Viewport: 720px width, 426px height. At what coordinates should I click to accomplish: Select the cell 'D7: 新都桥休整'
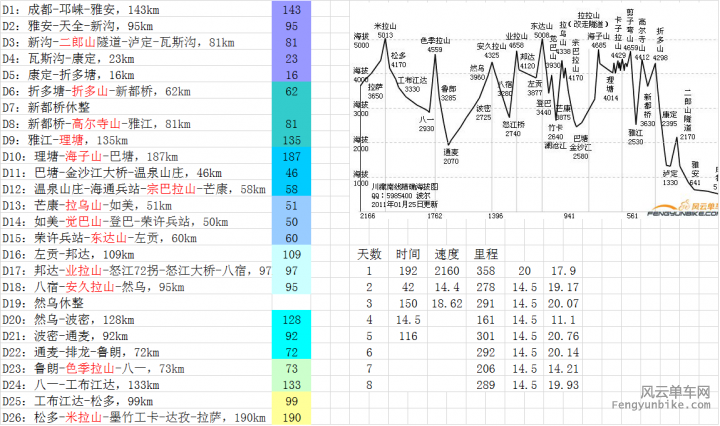pos(136,107)
